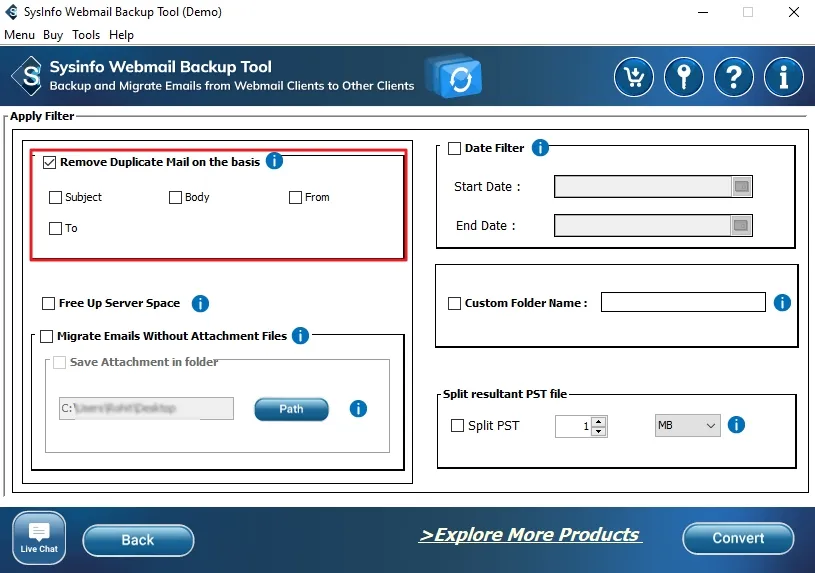Image resolution: width=815 pixels, height=573 pixels.
Task: Show info for Custom Folder Name
Action: [782, 303]
